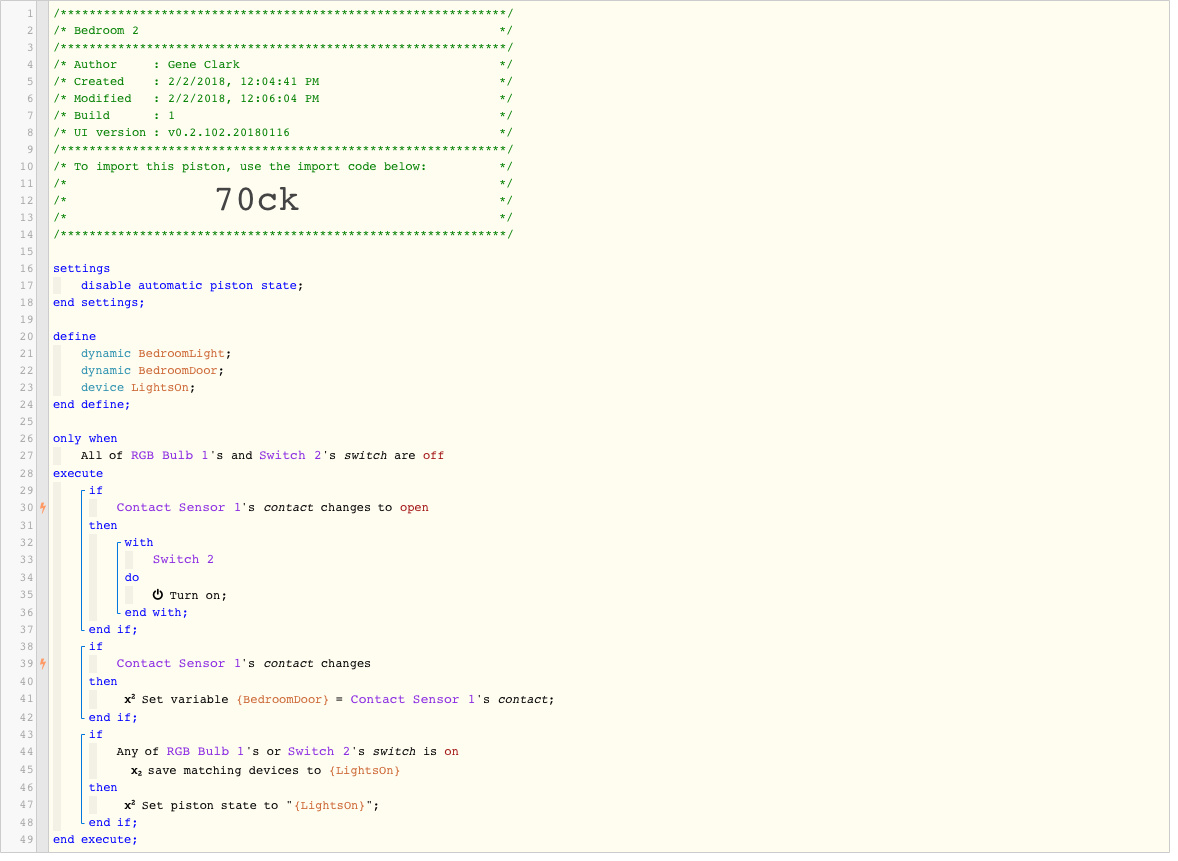This screenshot has width=1178, height=861.
Task: Click Contact Sensor 1 on line 30
Action: pos(179,508)
